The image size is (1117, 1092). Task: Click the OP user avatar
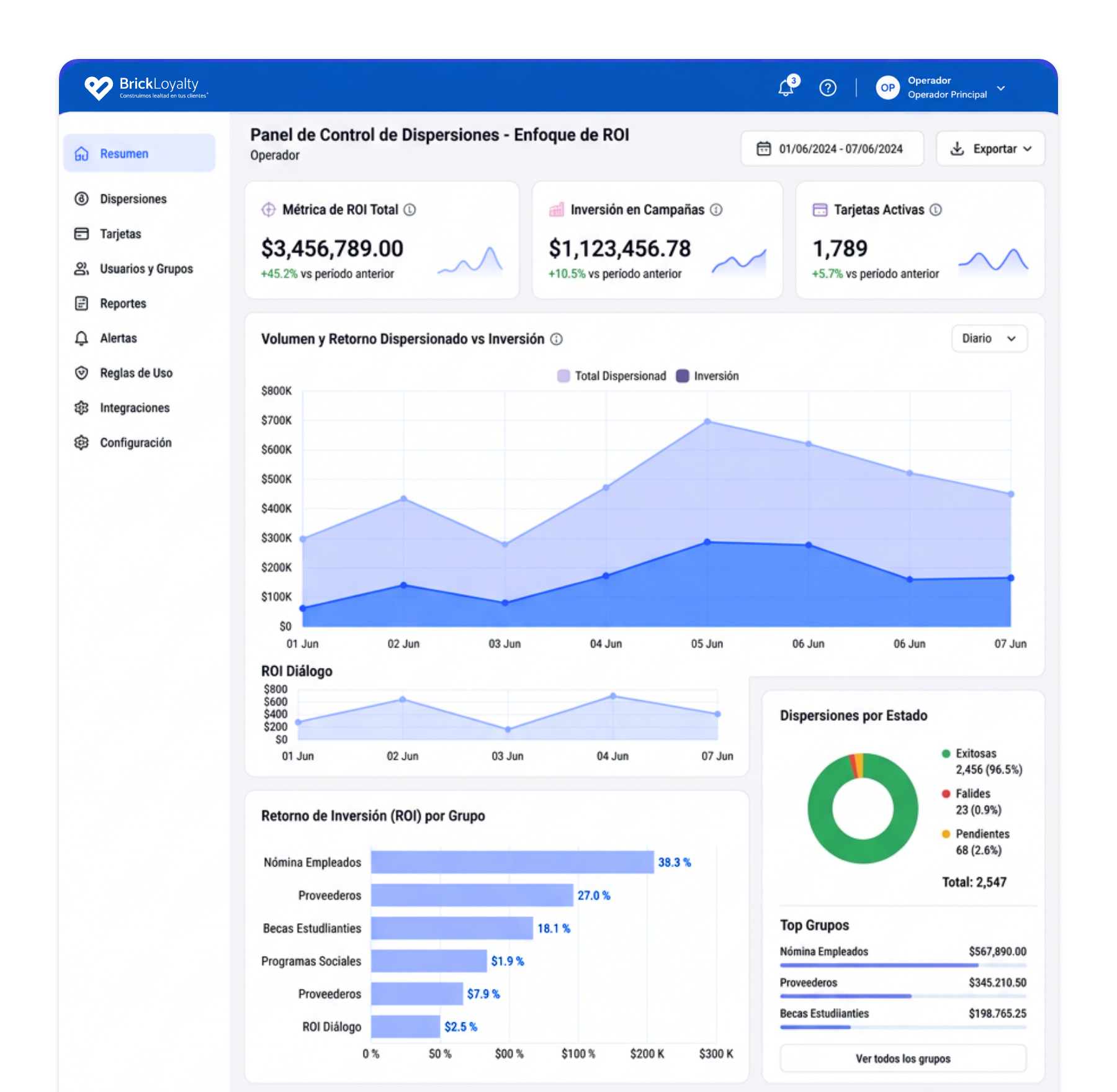[x=887, y=88]
